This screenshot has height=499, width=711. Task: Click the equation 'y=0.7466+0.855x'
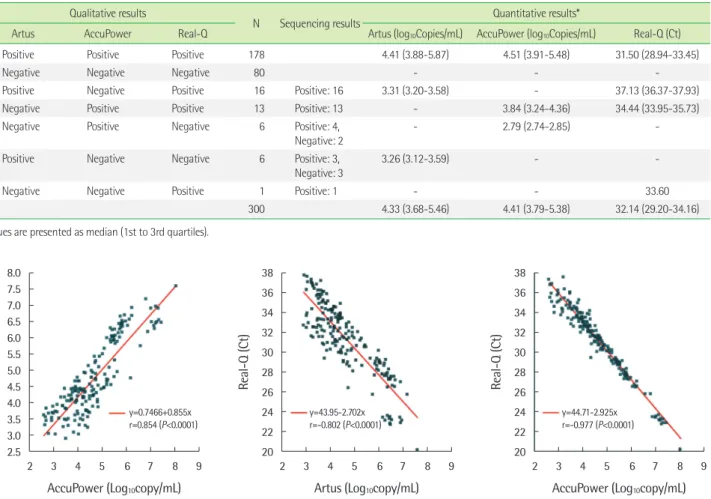[160, 412]
